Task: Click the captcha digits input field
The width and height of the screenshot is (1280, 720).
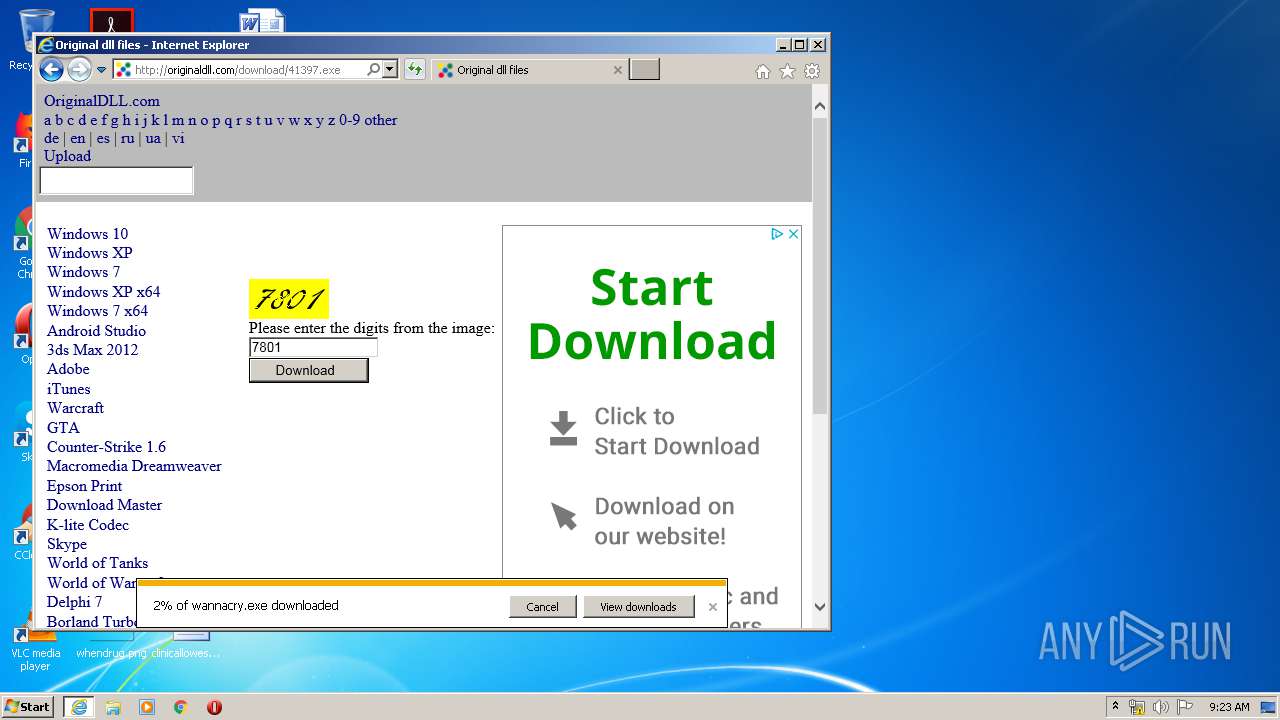Action: pos(313,348)
